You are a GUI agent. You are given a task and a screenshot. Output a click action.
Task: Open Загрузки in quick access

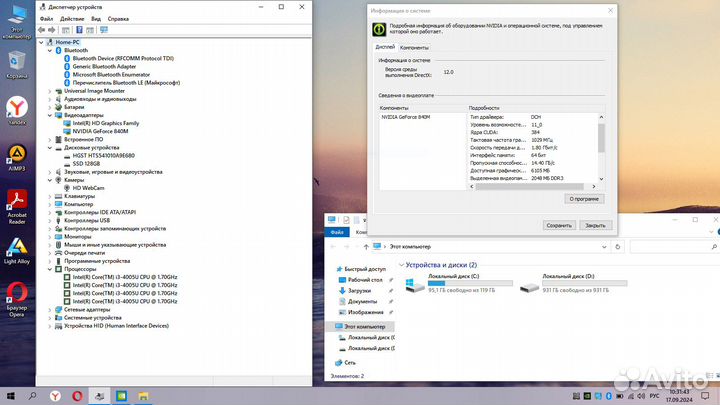pos(359,291)
